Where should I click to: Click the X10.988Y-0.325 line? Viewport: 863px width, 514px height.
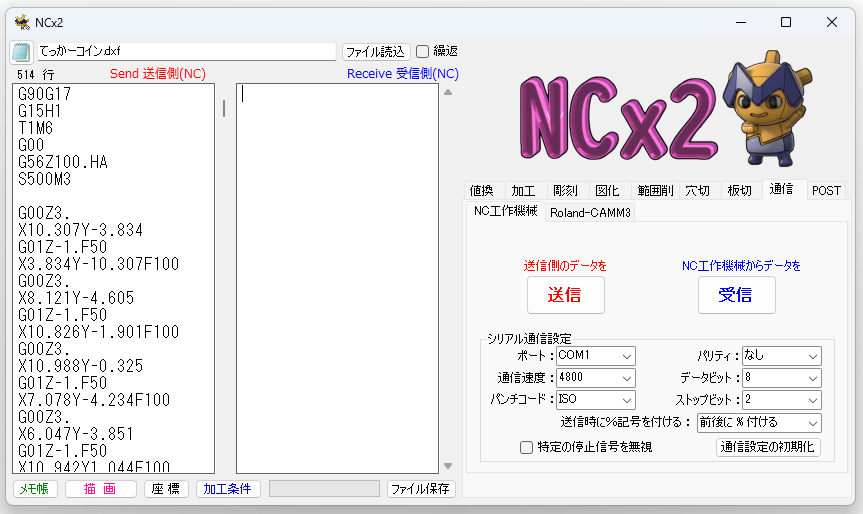point(80,367)
